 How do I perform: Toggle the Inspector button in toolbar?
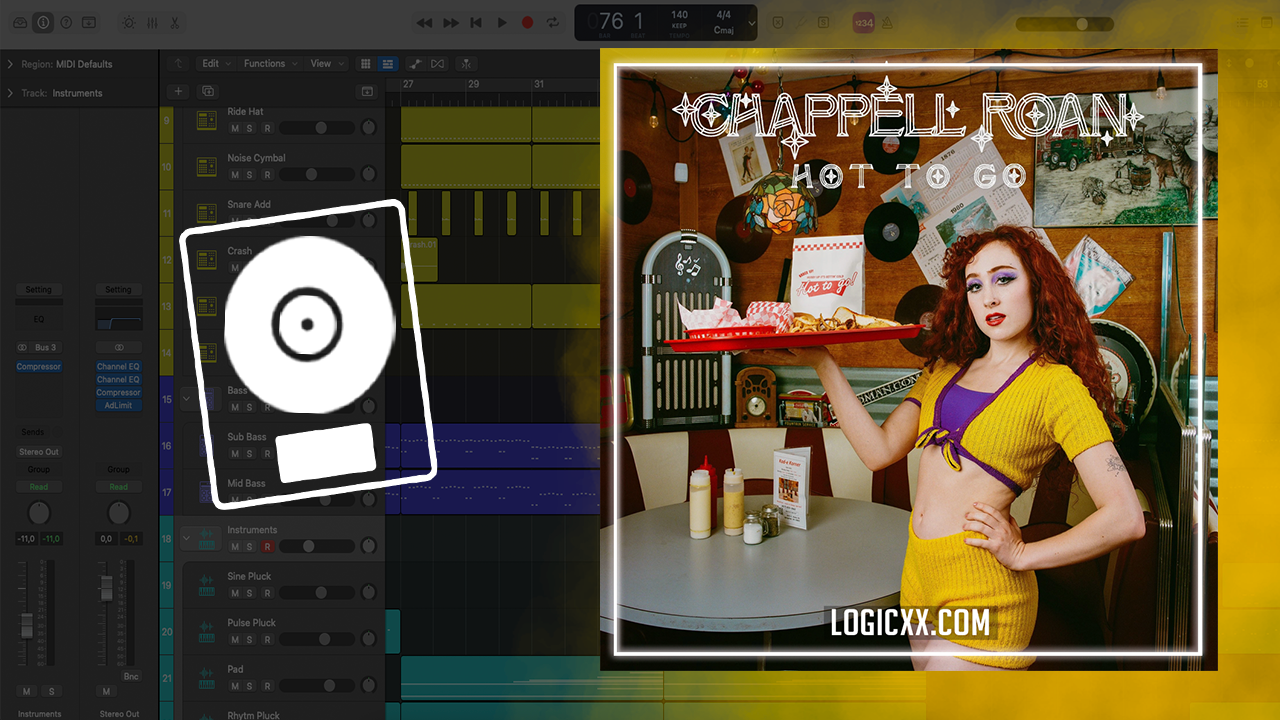click(x=43, y=22)
